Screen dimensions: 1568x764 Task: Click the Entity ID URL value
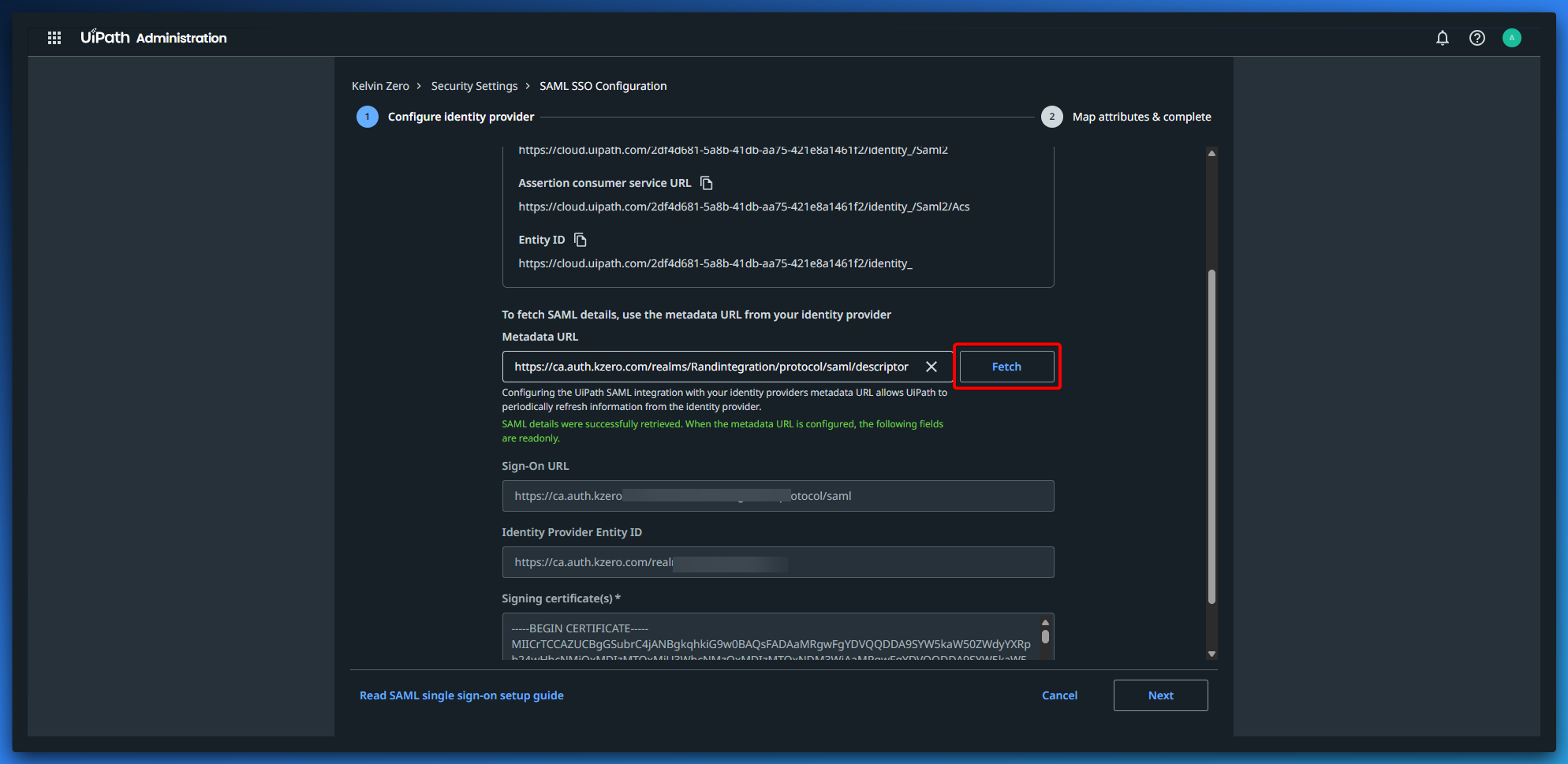pos(715,263)
